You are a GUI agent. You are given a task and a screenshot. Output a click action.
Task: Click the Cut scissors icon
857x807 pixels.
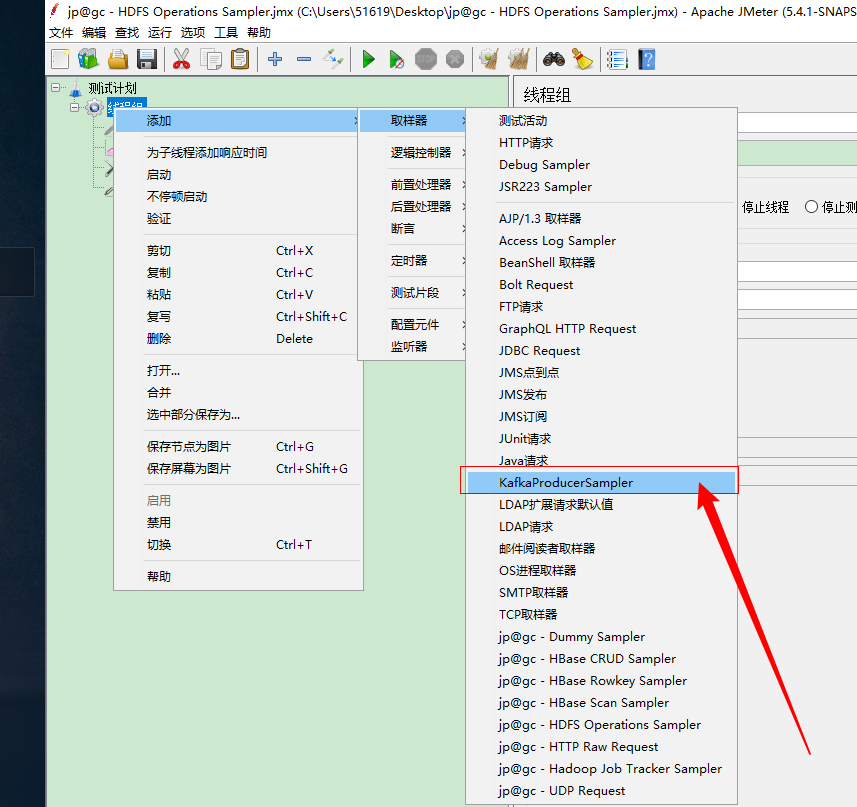[x=181, y=59]
